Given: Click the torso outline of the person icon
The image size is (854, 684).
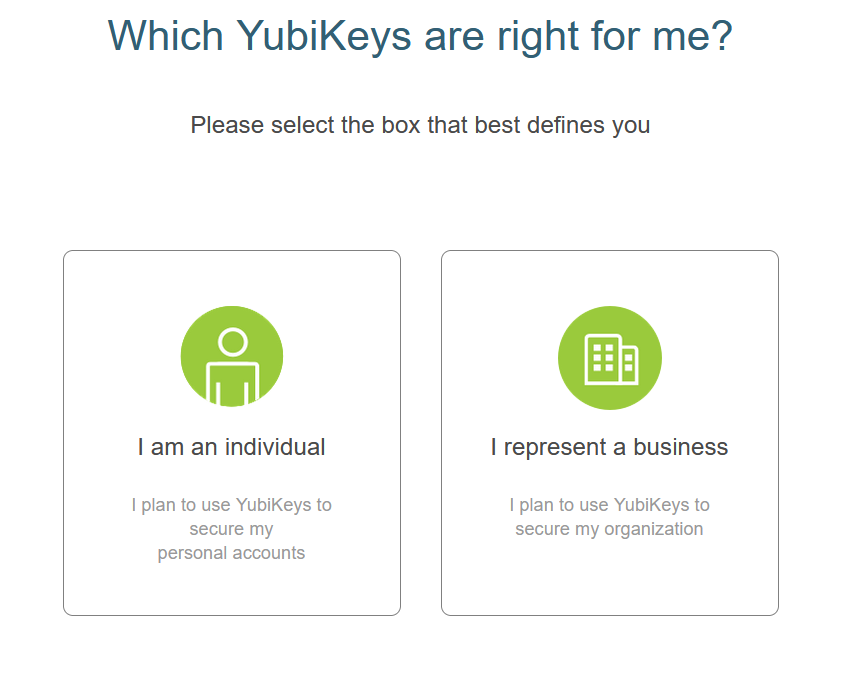Looking at the screenshot, I should [x=233, y=383].
